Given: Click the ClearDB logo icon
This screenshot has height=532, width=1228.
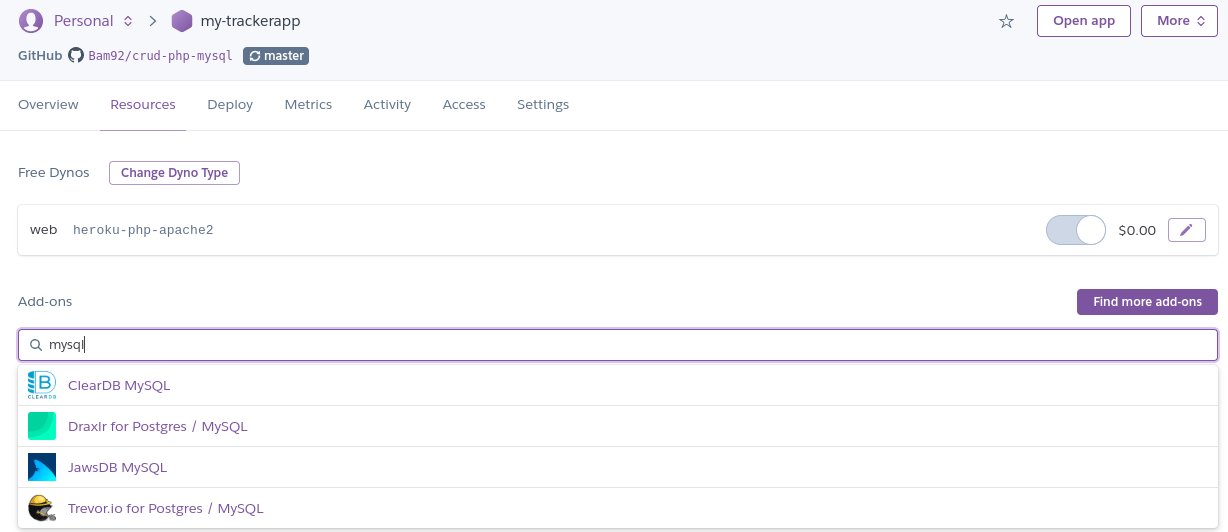Looking at the screenshot, I should pyautogui.click(x=42, y=385).
